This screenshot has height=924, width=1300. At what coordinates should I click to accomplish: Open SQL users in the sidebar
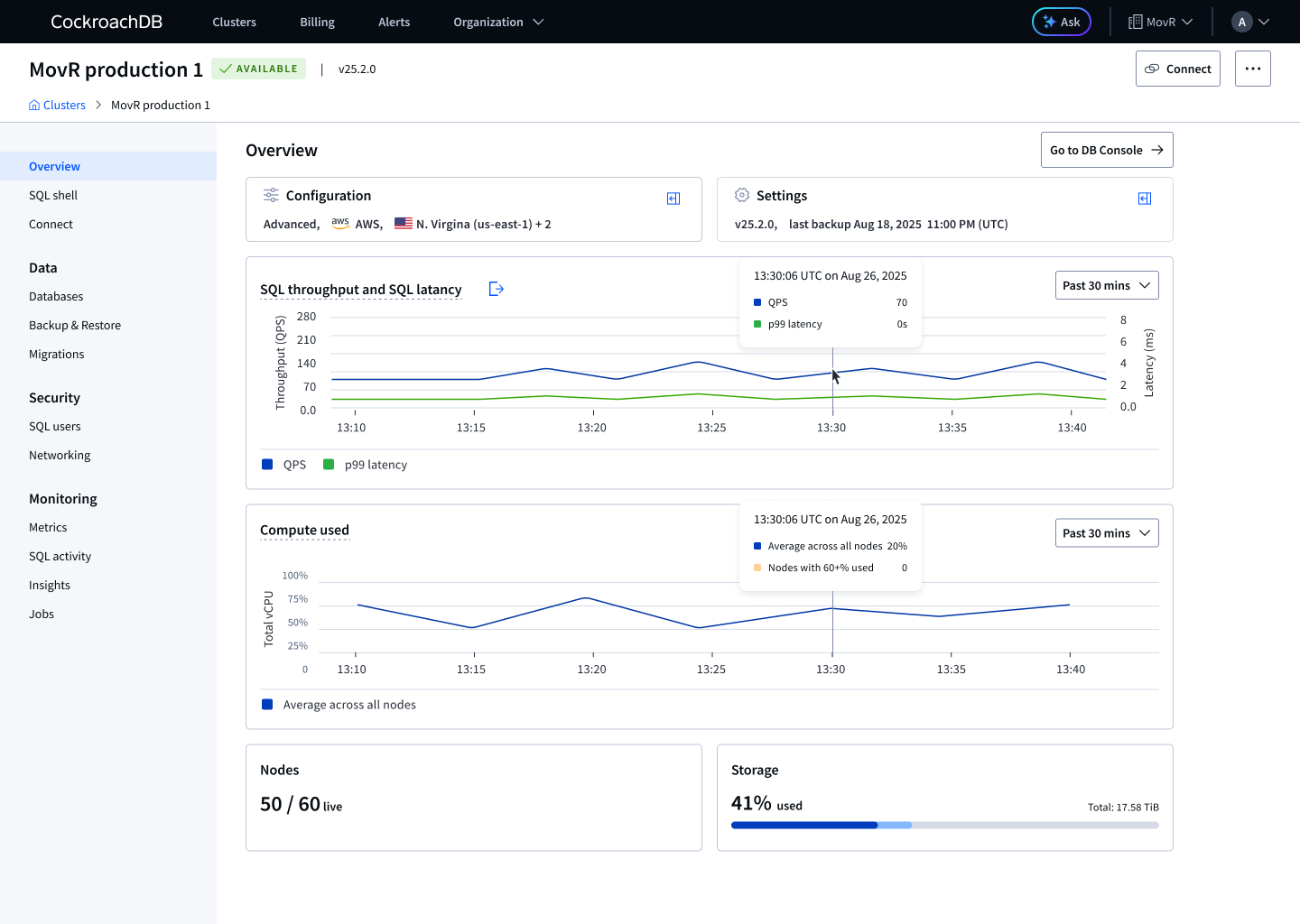point(108,426)
